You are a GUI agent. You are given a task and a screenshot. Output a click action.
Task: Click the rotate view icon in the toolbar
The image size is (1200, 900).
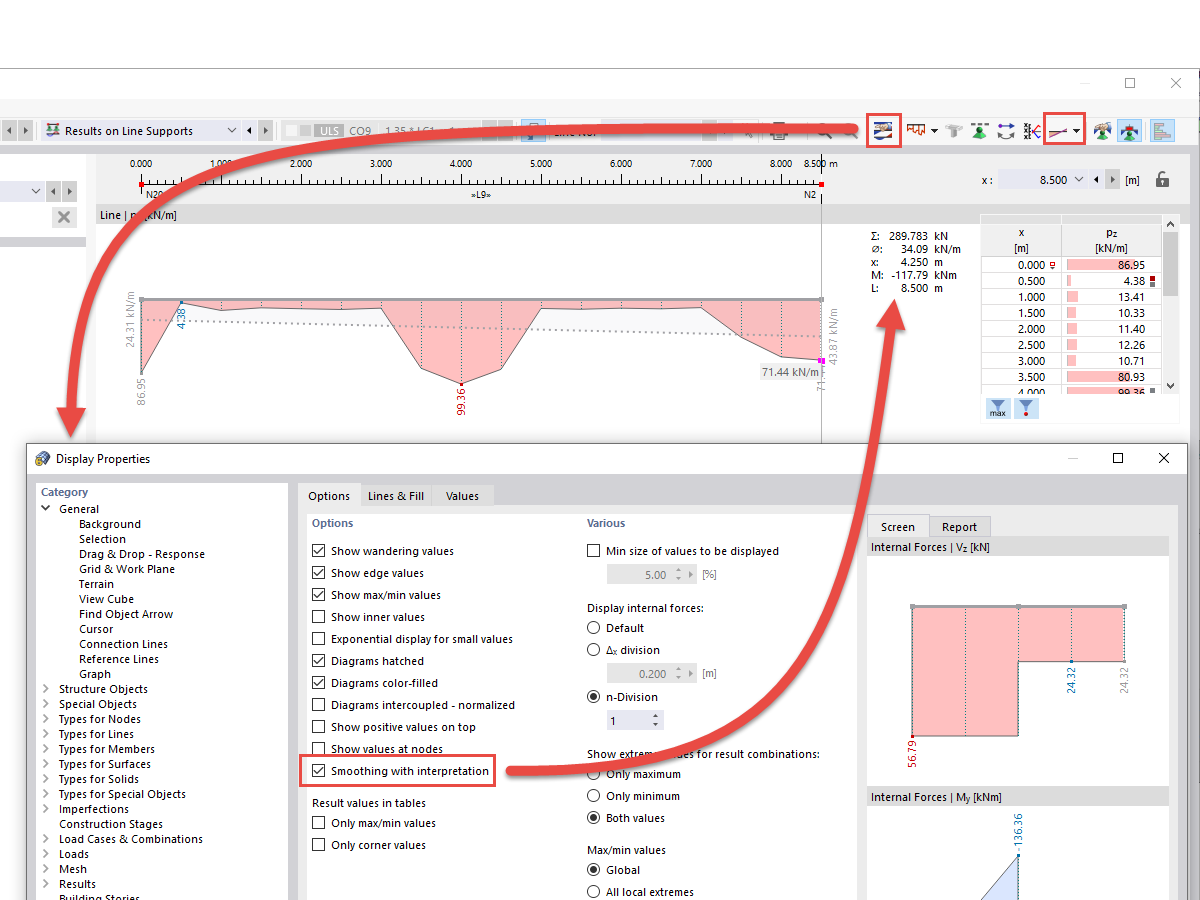(1005, 130)
